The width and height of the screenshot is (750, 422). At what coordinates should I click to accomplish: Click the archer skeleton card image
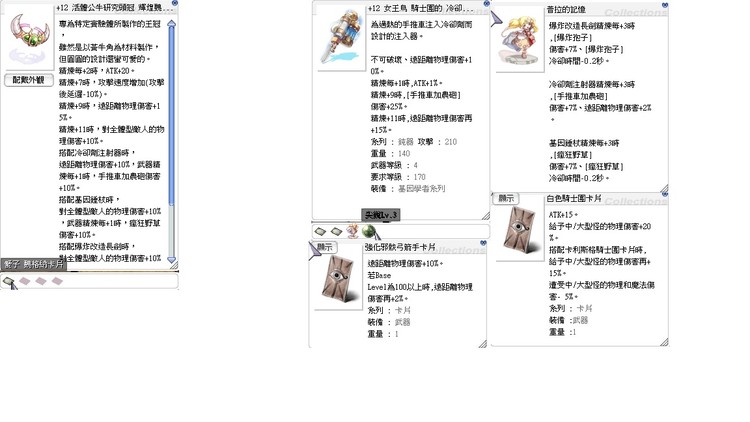tap(339, 279)
